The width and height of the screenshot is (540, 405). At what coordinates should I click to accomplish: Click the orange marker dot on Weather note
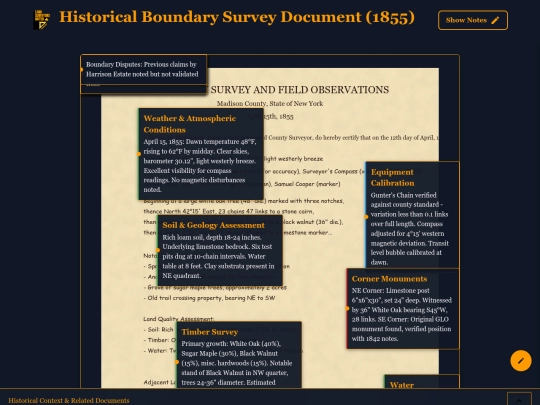139,154
